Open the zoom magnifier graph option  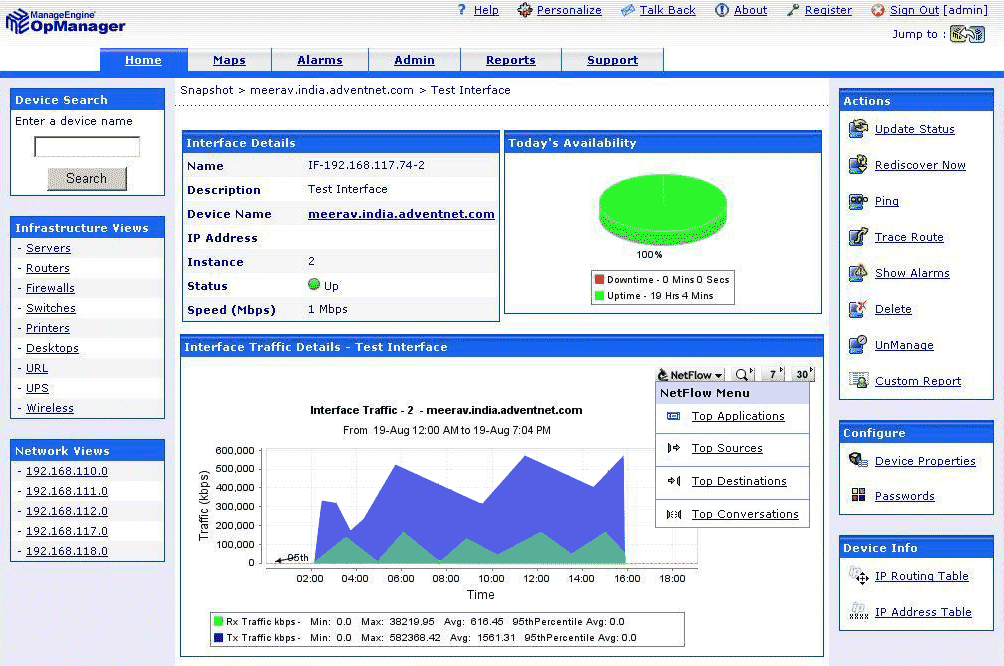[x=744, y=375]
